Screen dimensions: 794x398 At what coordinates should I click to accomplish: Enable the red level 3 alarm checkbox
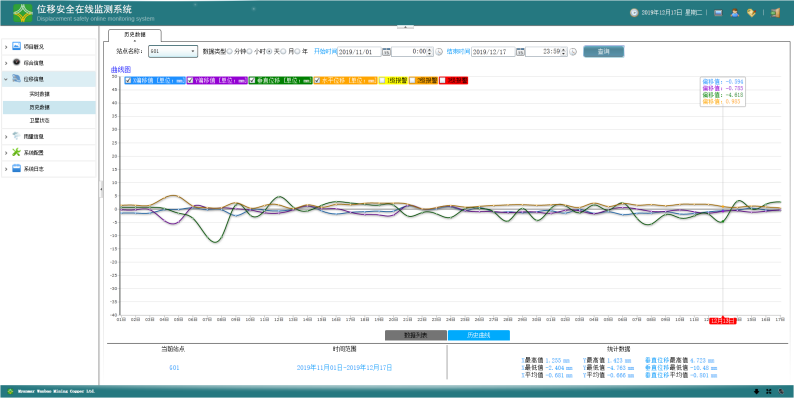point(443,81)
